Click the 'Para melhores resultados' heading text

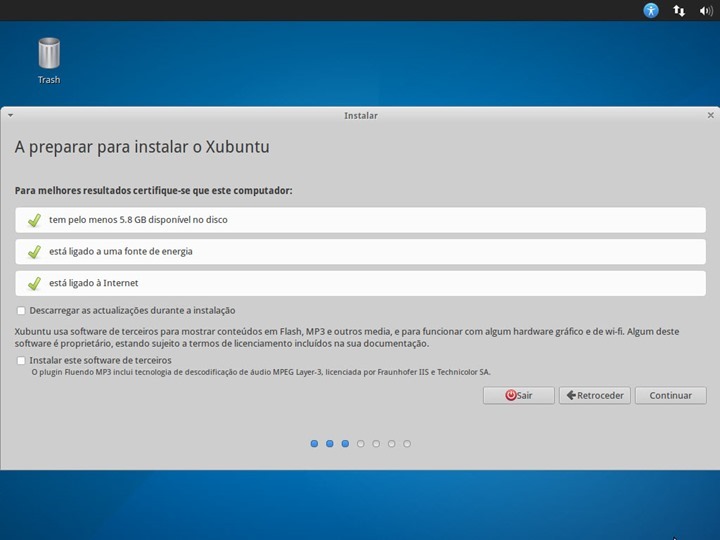click(153, 191)
